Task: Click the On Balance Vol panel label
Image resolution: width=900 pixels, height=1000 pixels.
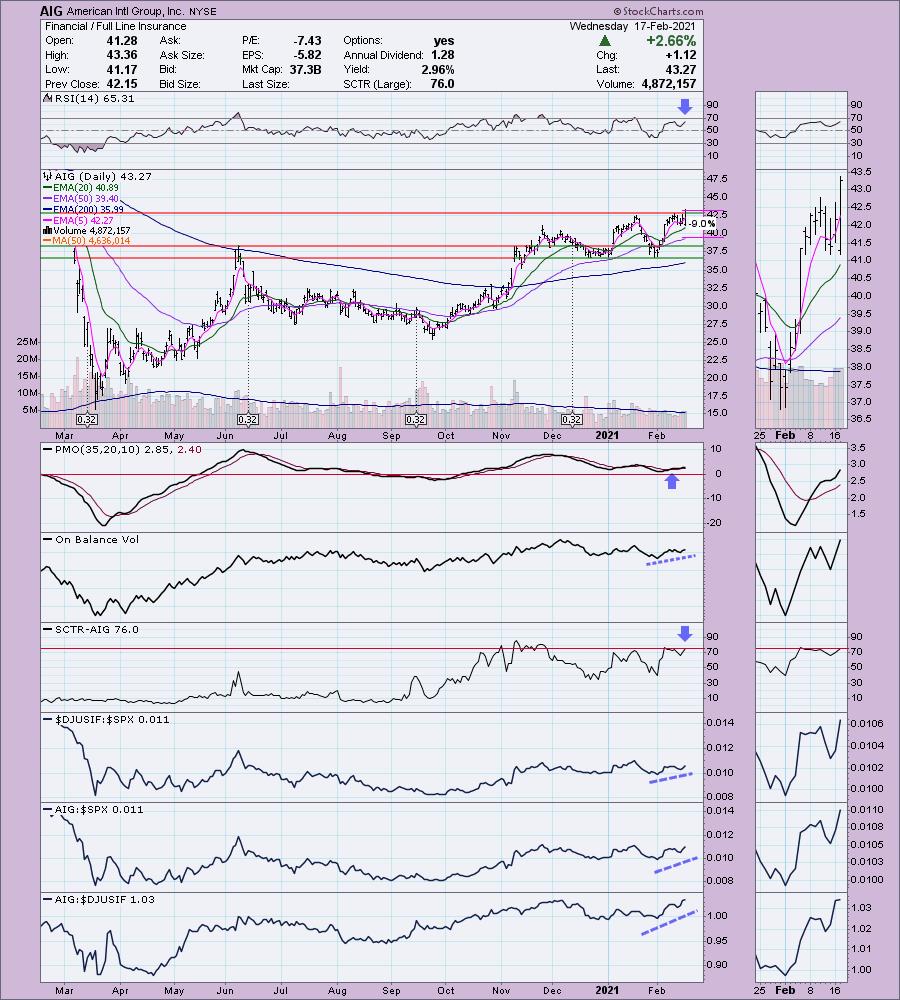Action: coord(97,540)
